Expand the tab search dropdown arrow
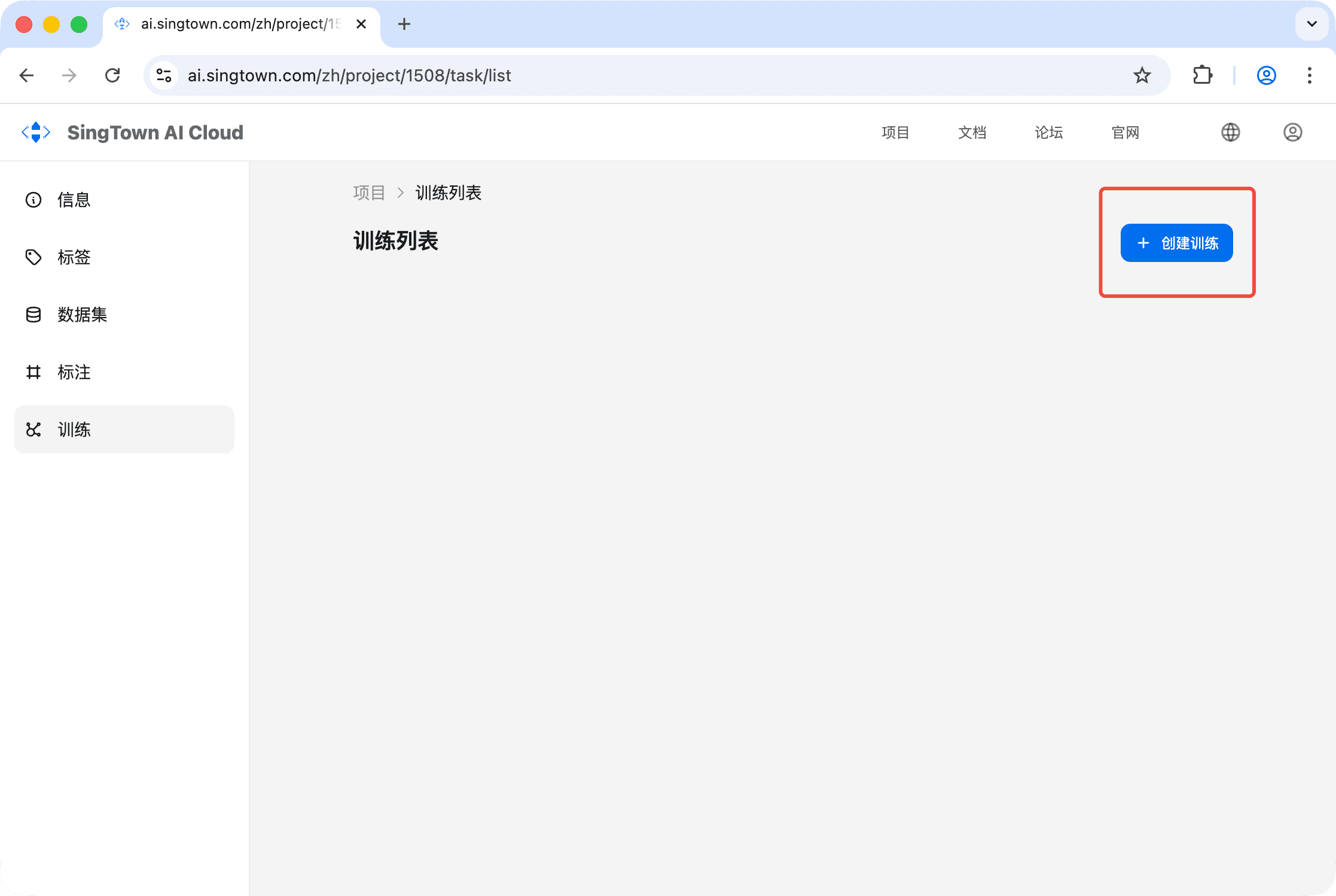 (x=1311, y=24)
